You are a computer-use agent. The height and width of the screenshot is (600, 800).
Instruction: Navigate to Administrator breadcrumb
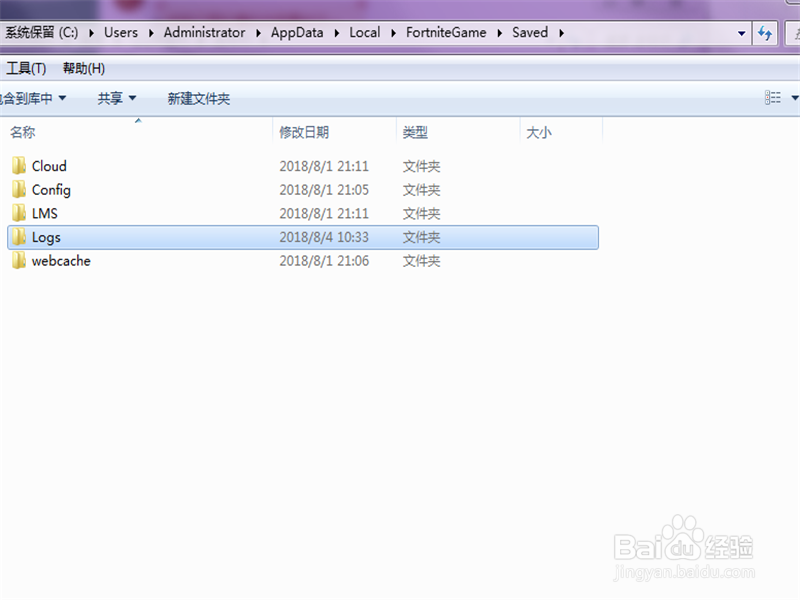204,33
